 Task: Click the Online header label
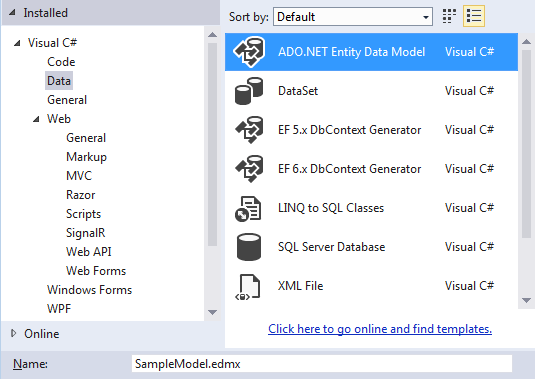pyautogui.click(x=42, y=334)
